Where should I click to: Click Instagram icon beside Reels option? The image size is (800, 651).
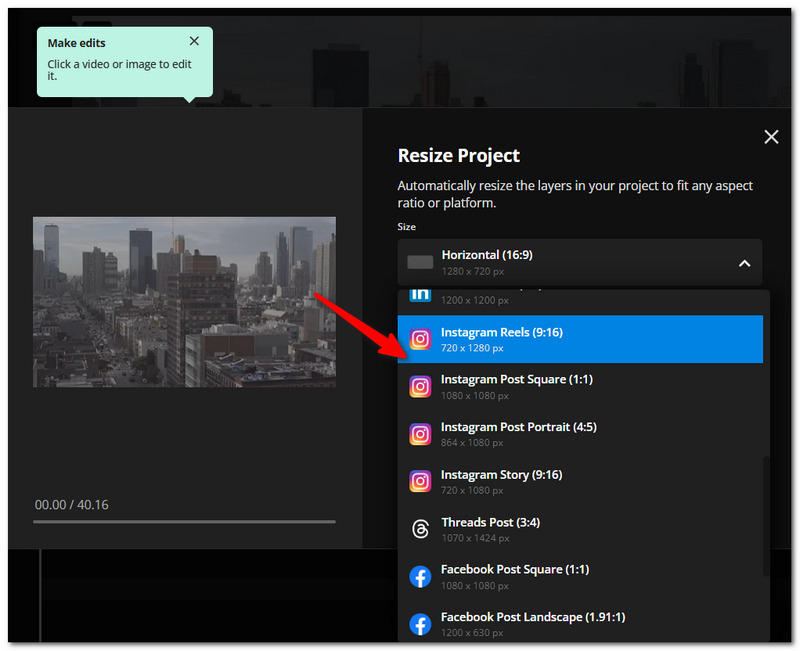point(420,339)
